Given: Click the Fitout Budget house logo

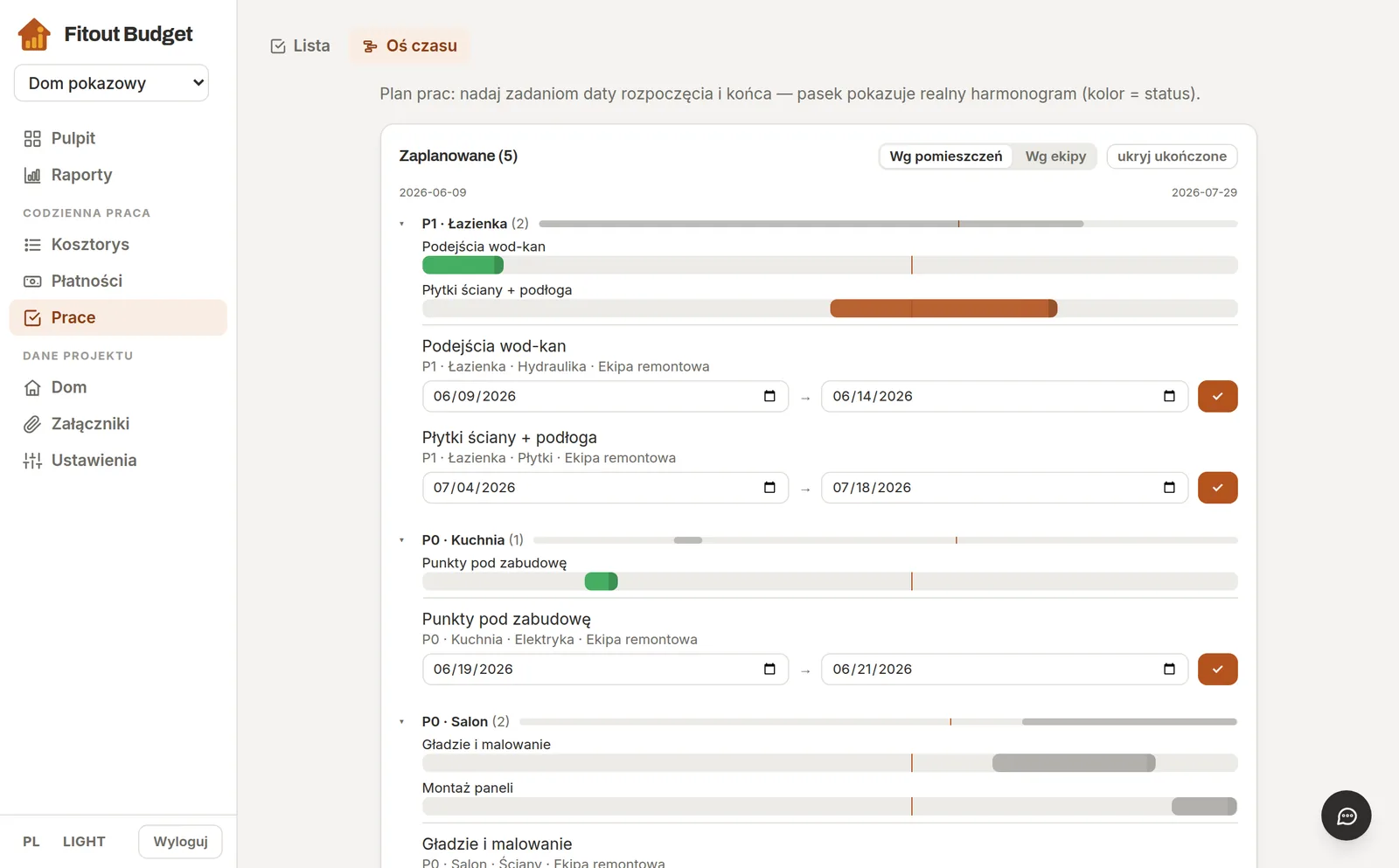Looking at the screenshot, I should (x=34, y=34).
